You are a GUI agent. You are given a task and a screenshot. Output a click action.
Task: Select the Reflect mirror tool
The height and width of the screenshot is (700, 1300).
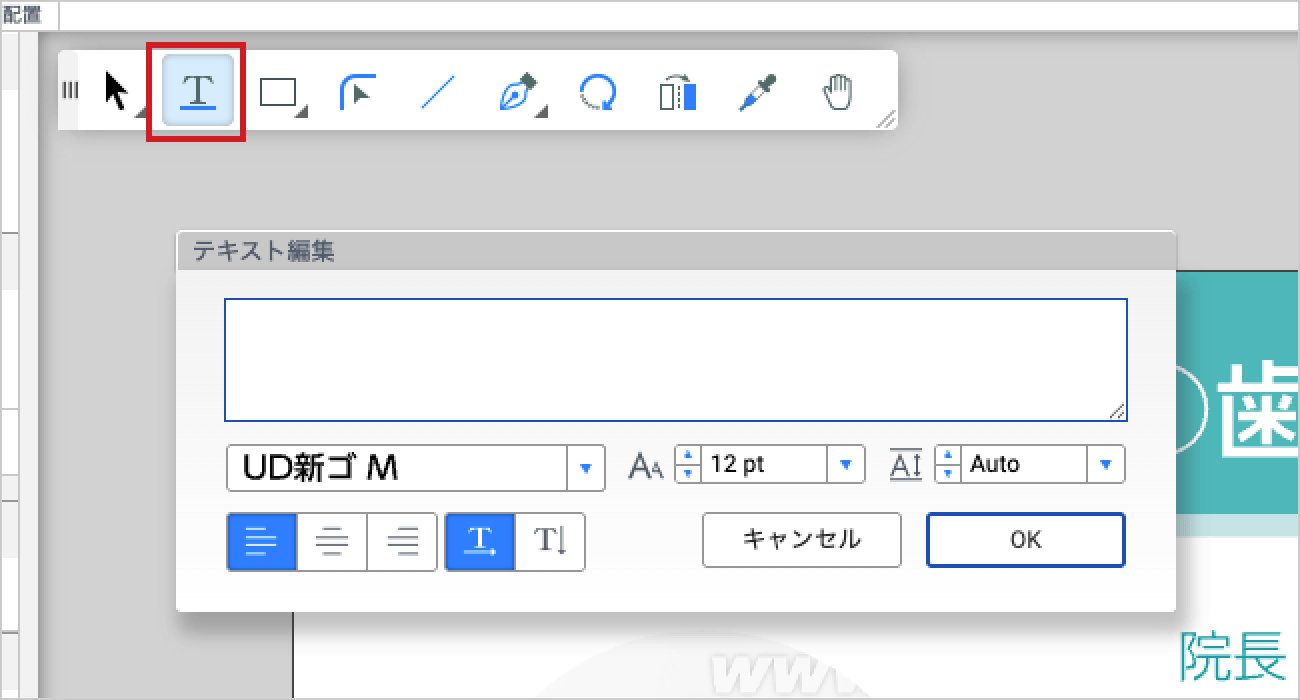point(678,92)
